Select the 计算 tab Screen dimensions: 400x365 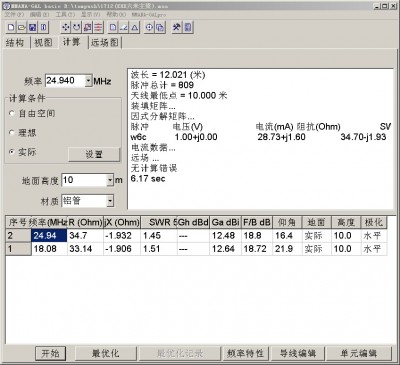[x=72, y=42]
